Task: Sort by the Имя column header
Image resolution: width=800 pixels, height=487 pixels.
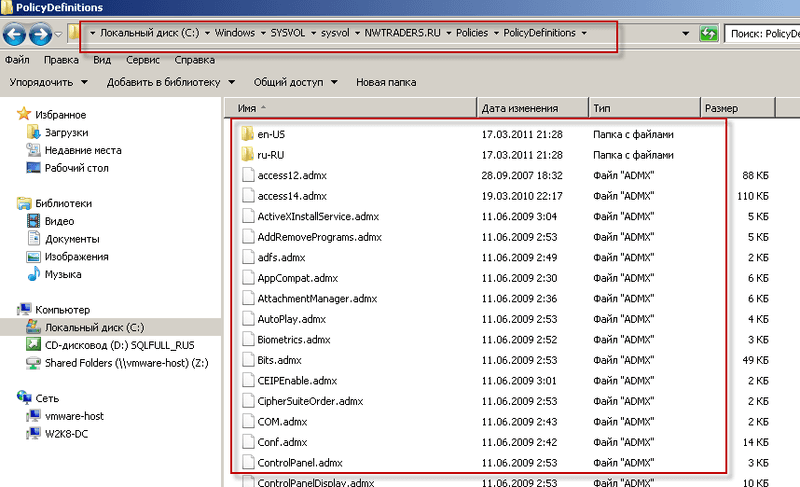Action: point(350,108)
